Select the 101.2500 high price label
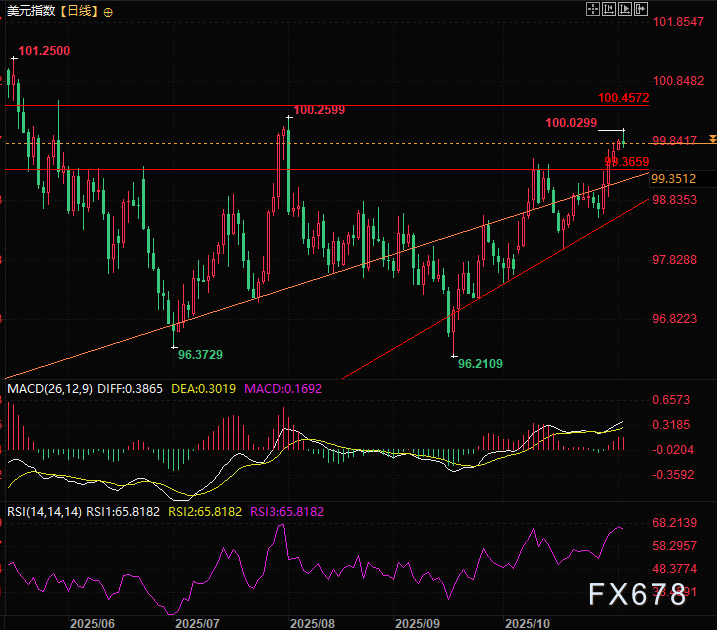717x630 pixels. tap(44, 50)
